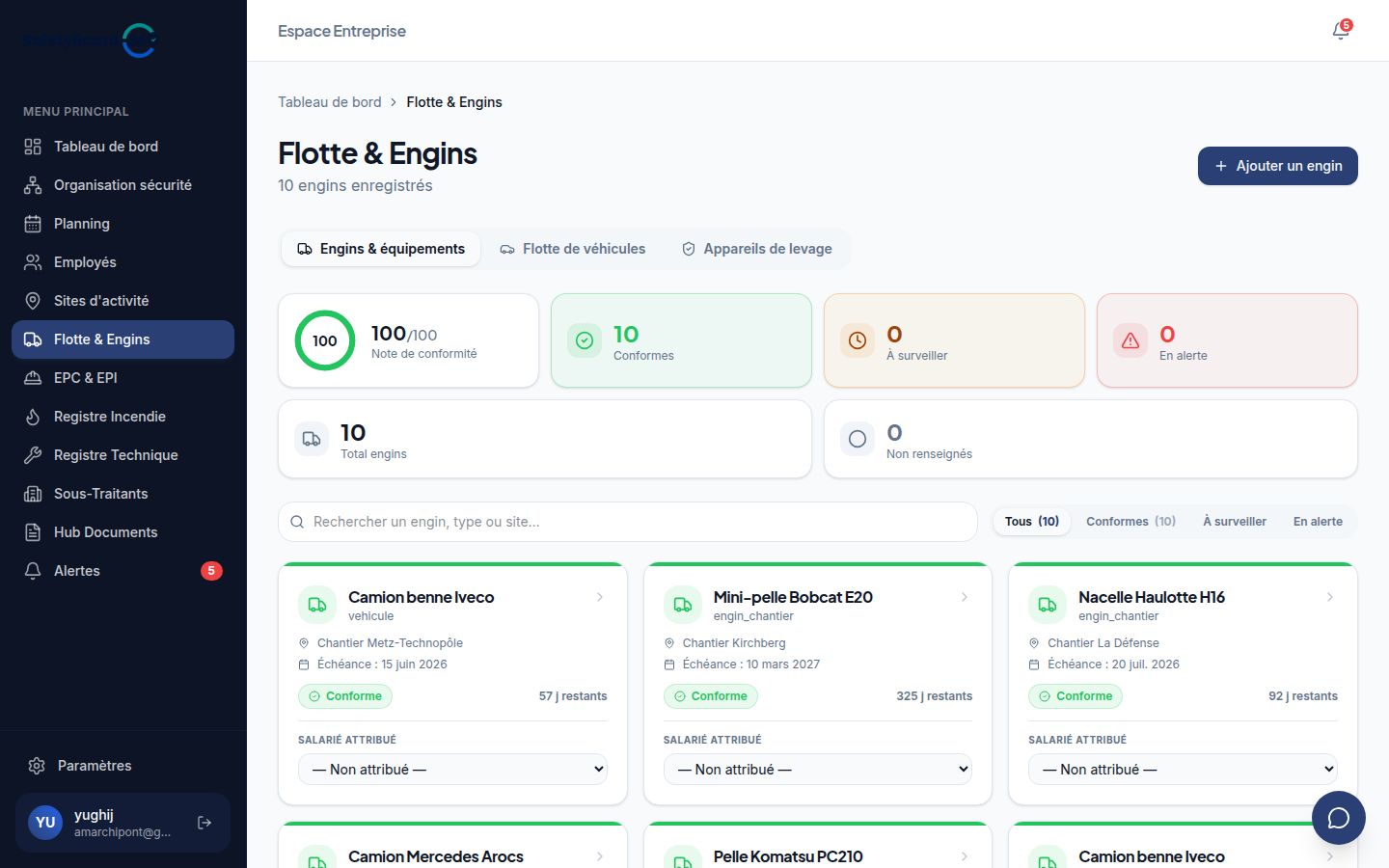Open the chat support bubble
Screen dimensions: 1389x868
(1339, 818)
